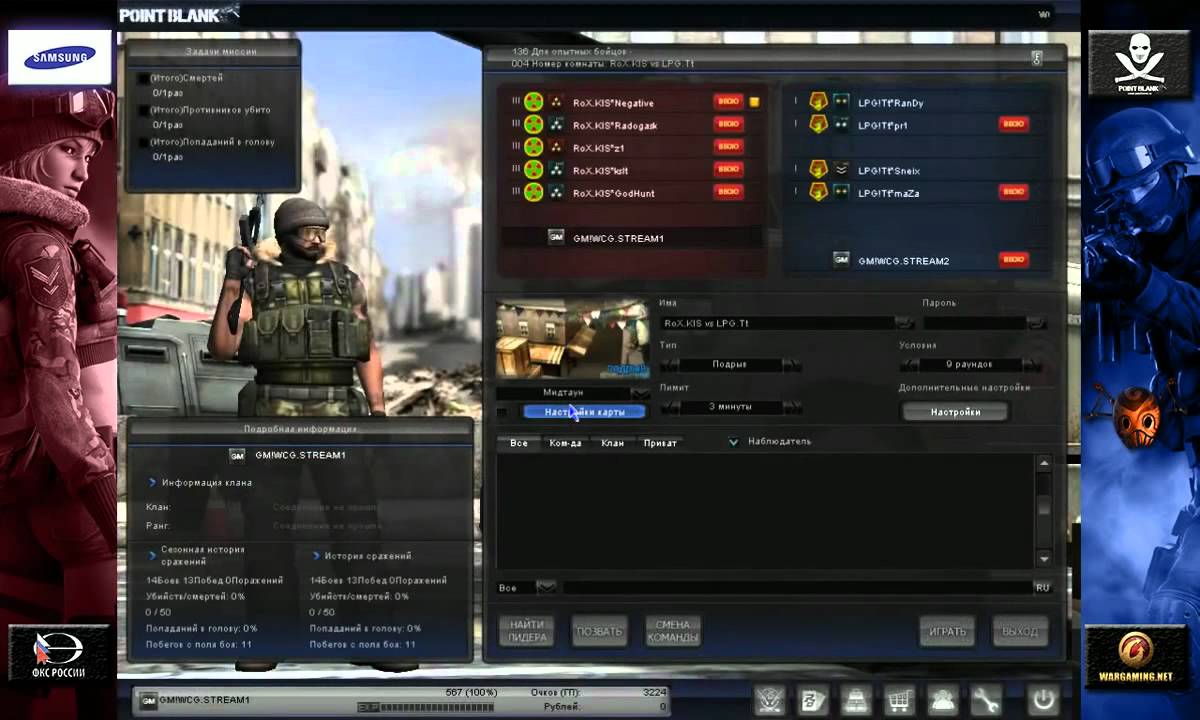Screen dimensions: 1200x720
Task: Click next arrow for Тип Подрыв
Action: click(792, 364)
